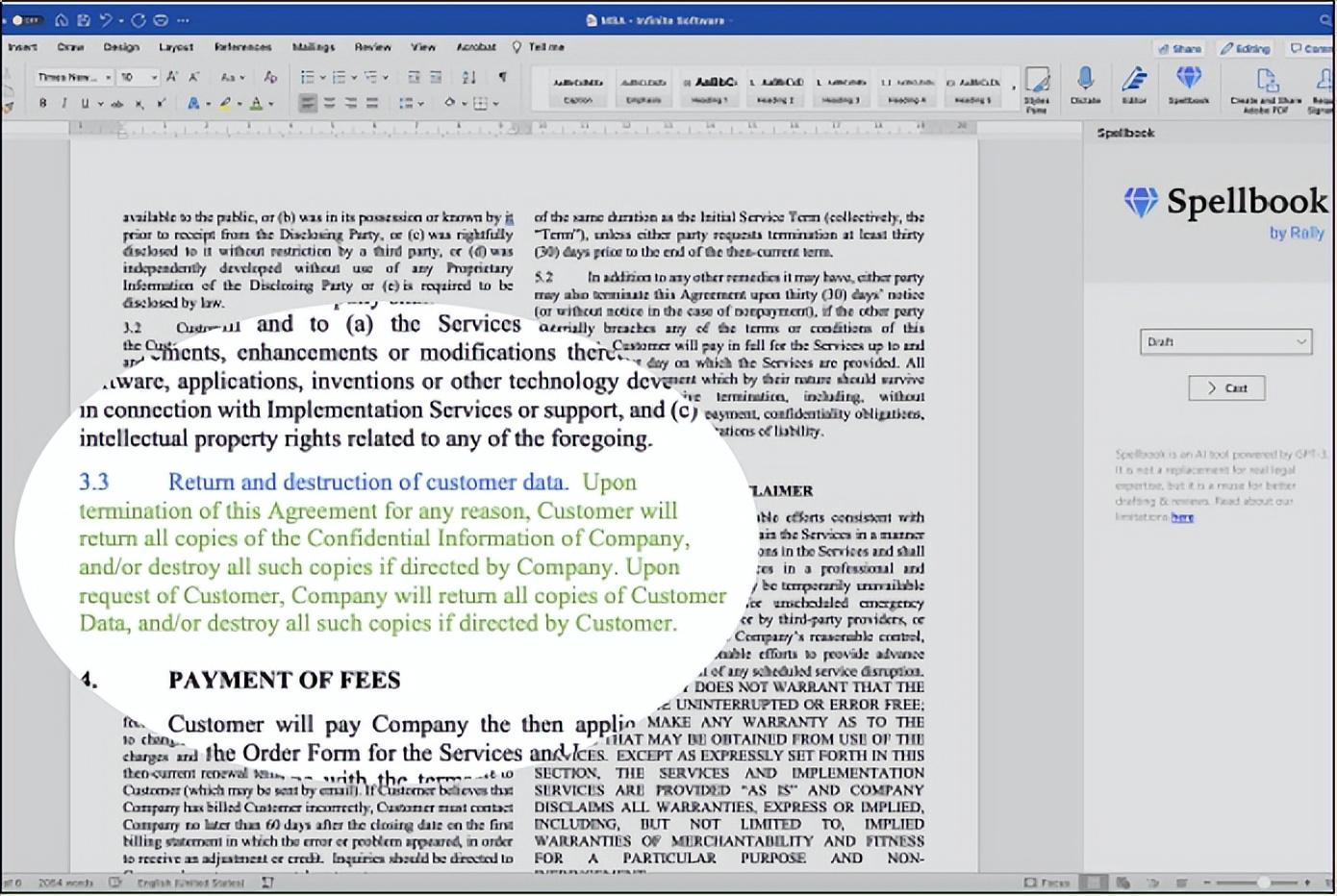Start Dictate with the microphone icon
1337x896 pixels.
[1085, 86]
